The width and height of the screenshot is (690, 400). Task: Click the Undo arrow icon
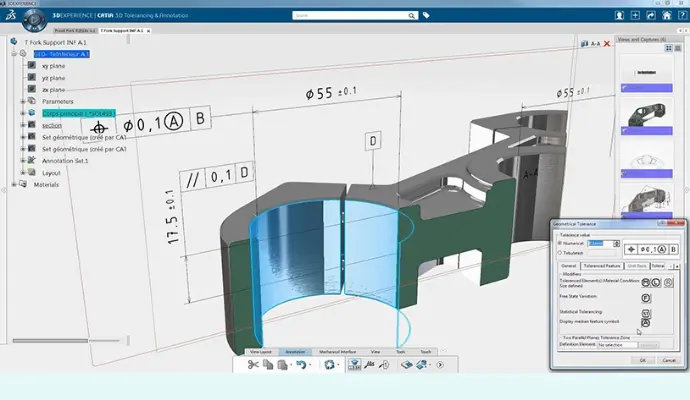[x=301, y=364]
